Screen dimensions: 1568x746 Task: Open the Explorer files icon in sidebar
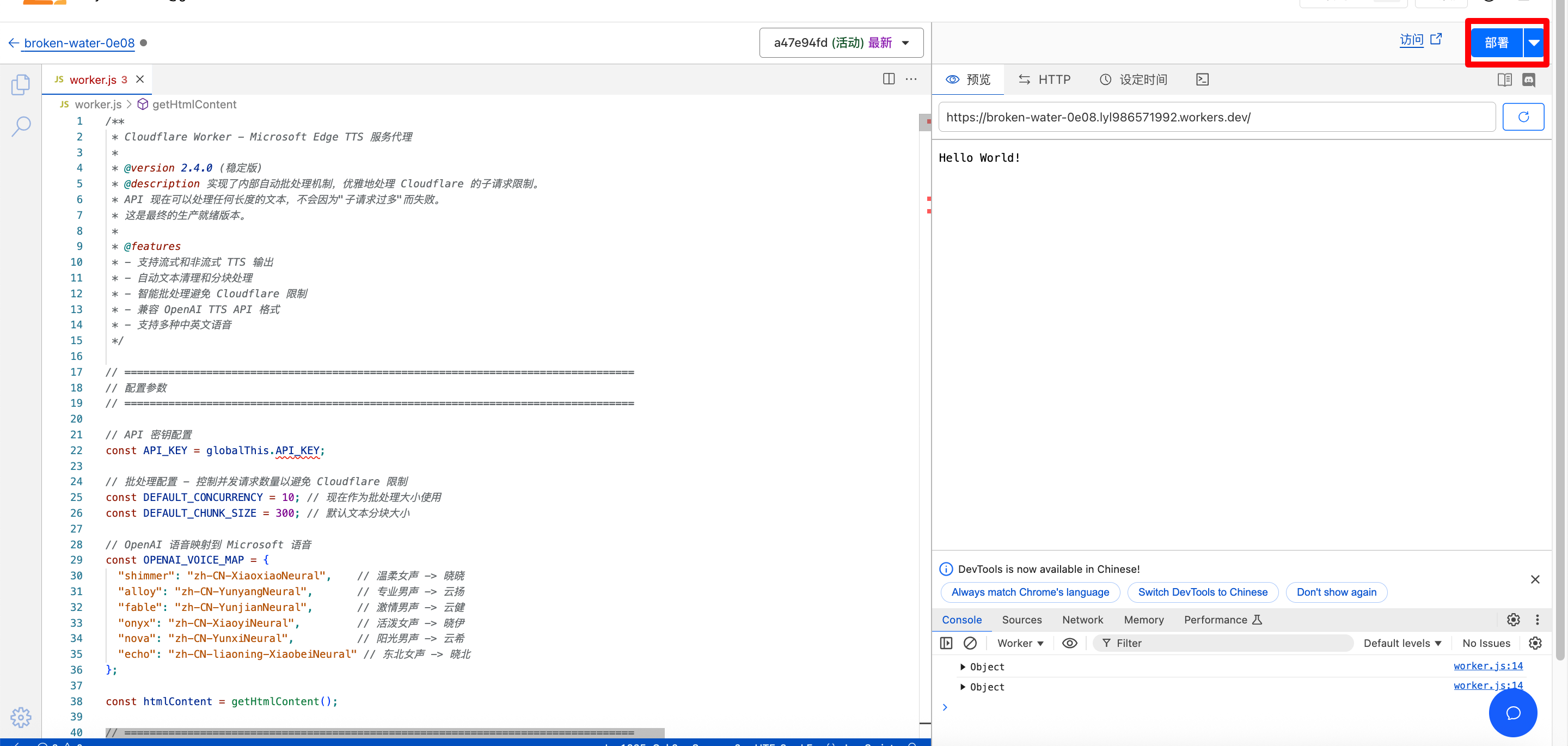(21, 84)
